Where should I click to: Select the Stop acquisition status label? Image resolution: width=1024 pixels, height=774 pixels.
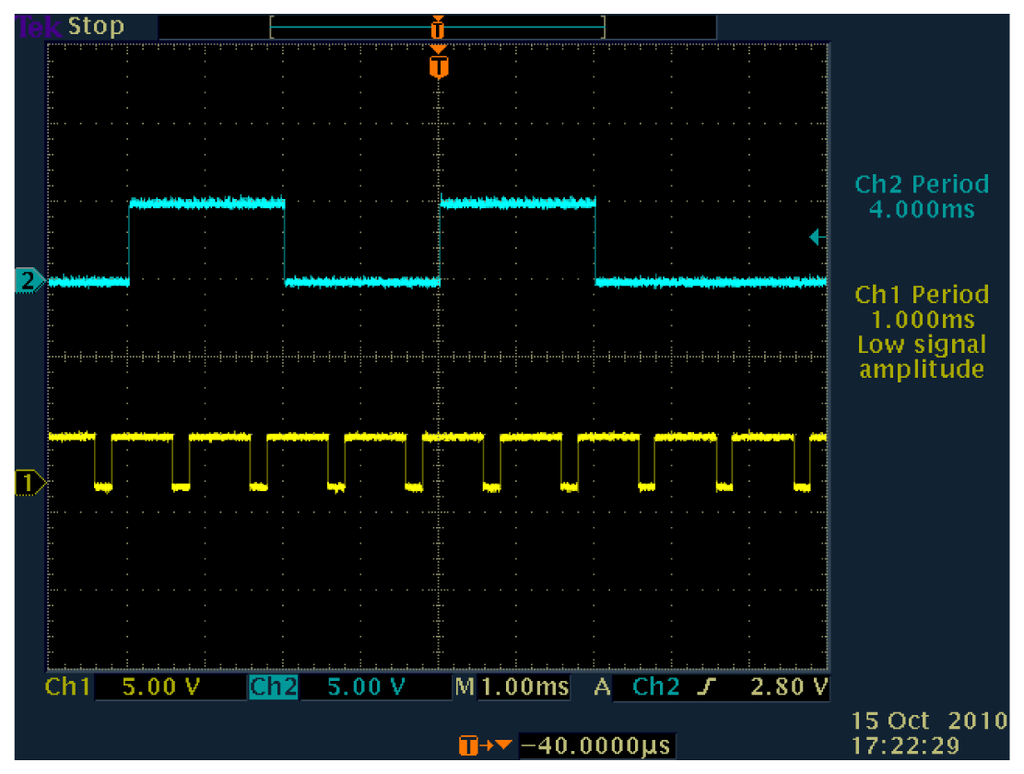(x=96, y=26)
